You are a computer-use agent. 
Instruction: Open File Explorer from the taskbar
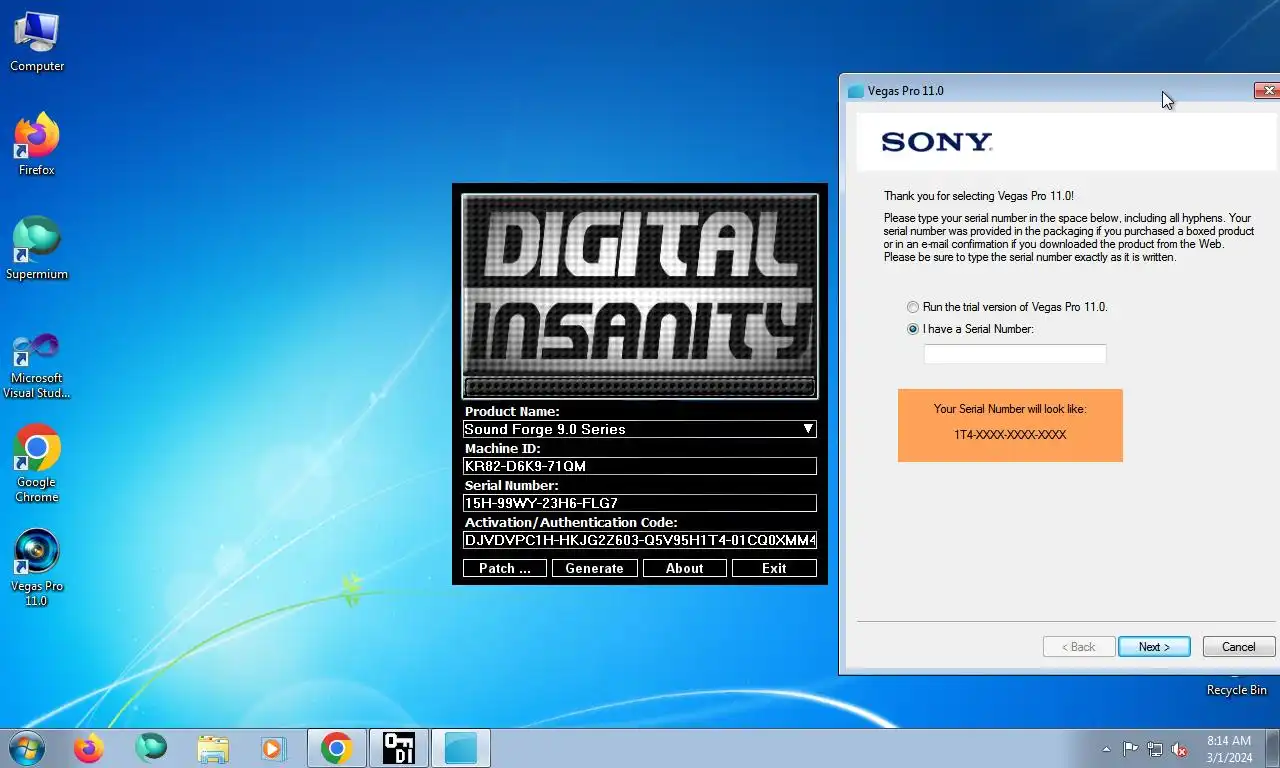[213, 748]
